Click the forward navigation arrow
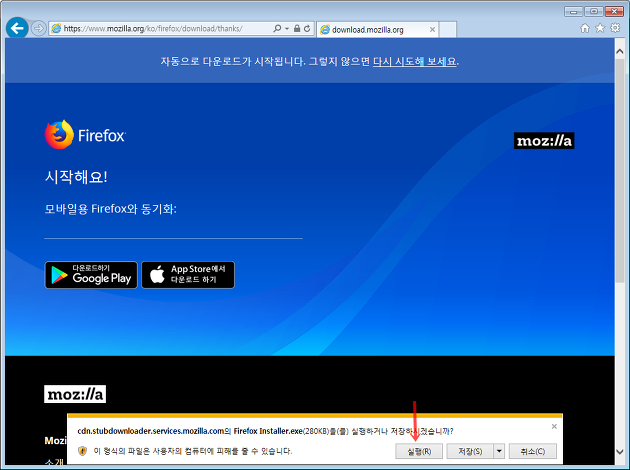The width and height of the screenshot is (630, 470). tap(38, 29)
